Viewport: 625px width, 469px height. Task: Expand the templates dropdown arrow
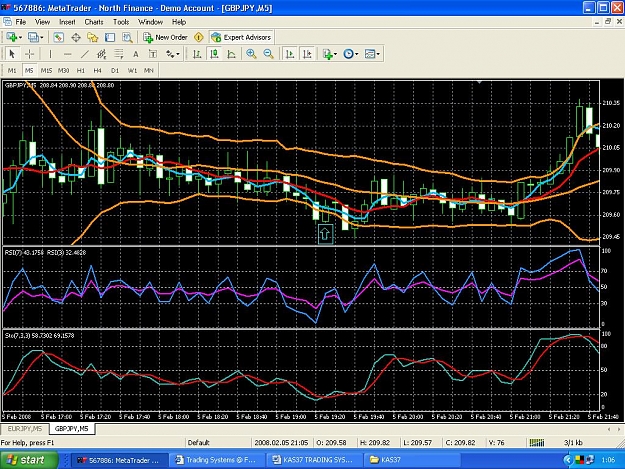(x=378, y=54)
